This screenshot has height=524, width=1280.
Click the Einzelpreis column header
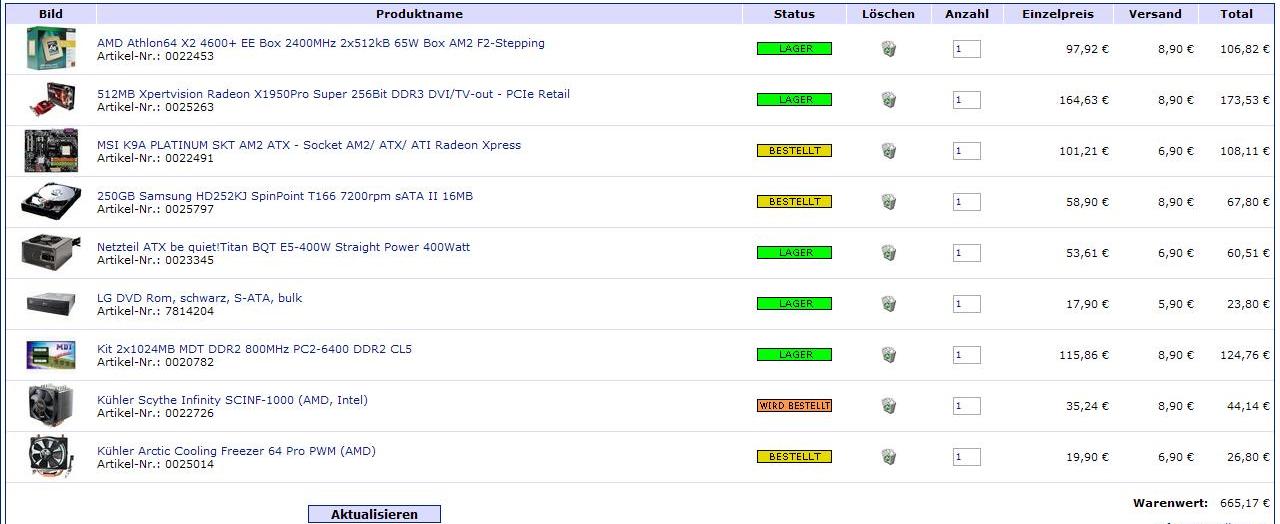coord(1058,14)
